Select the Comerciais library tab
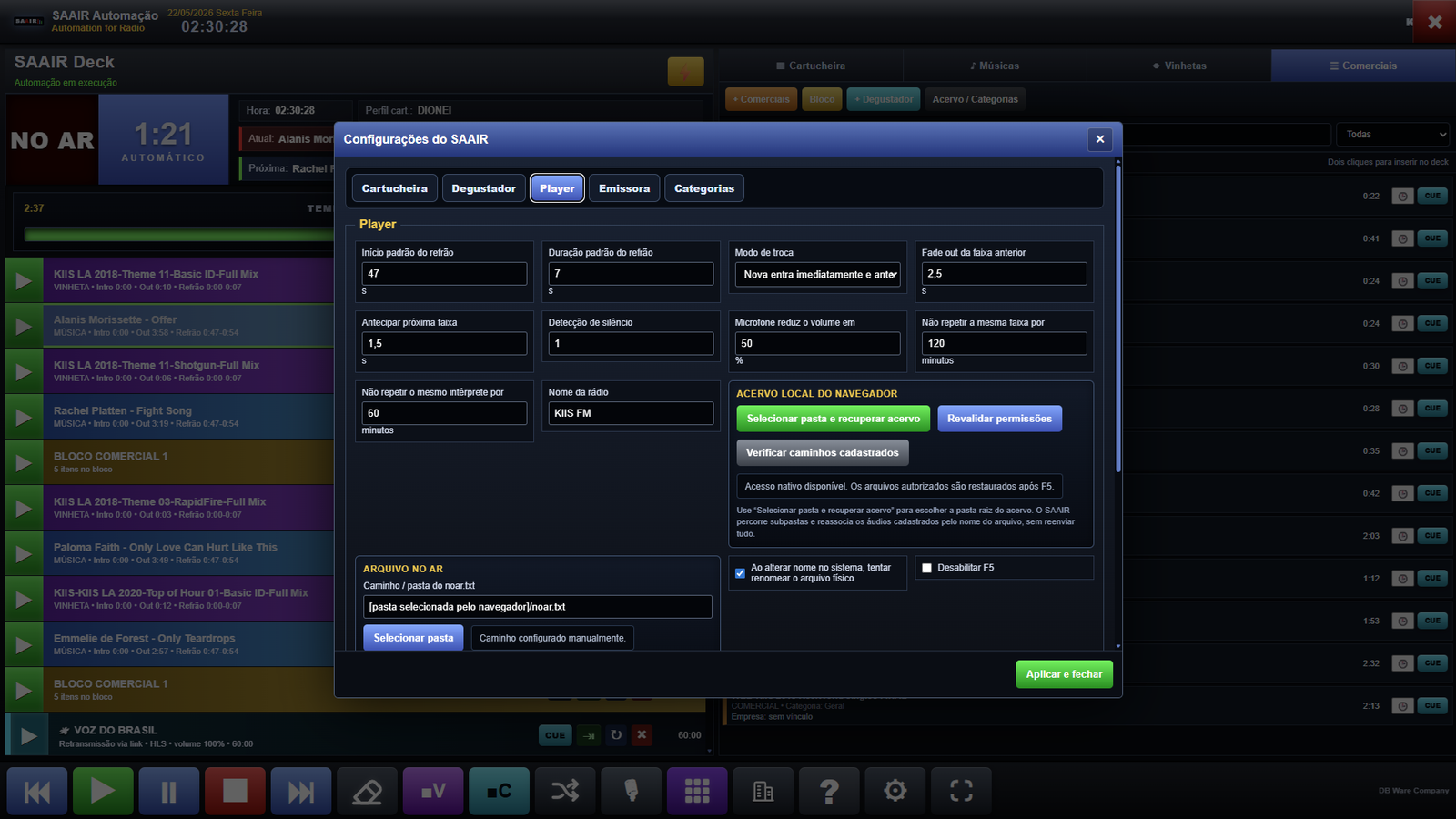The width and height of the screenshot is (1456, 819). (1363, 66)
